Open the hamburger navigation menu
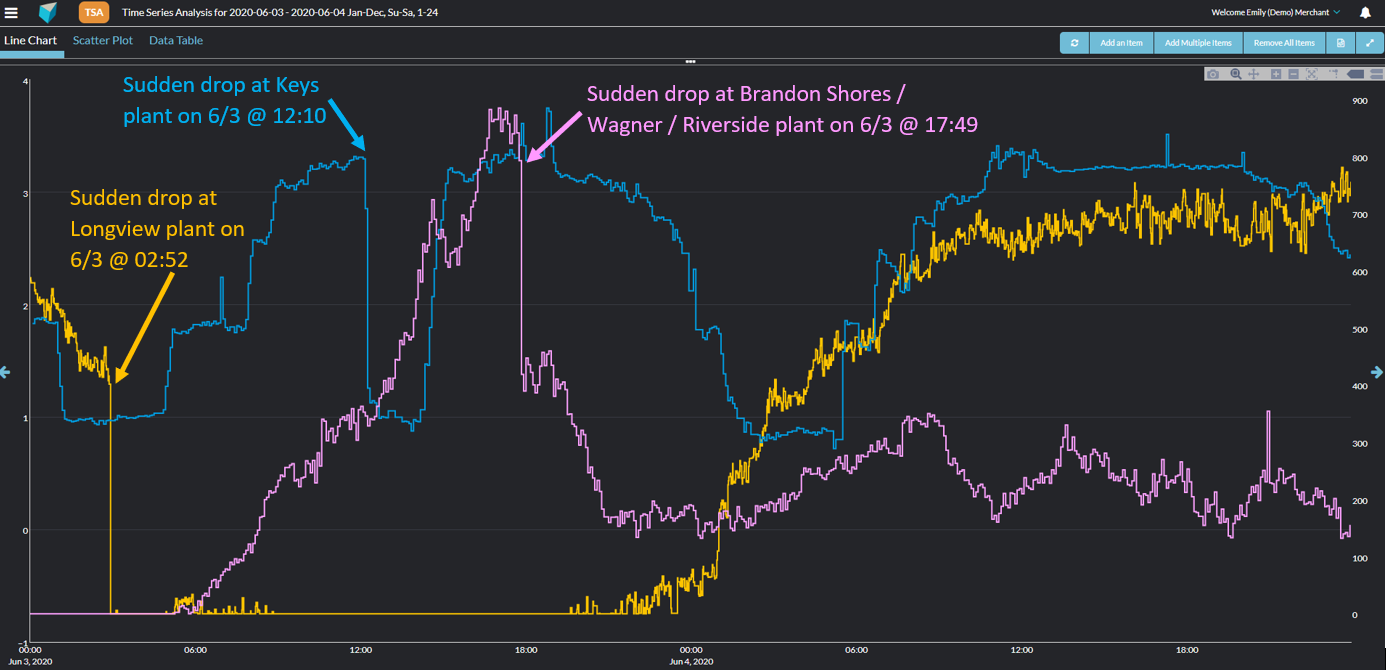Image resolution: width=1386 pixels, height=670 pixels. pyautogui.click(x=12, y=13)
